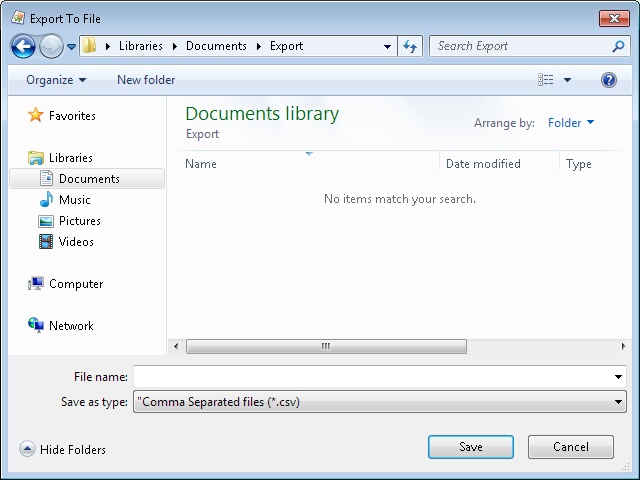The image size is (640, 480).
Task: Click the Cancel button
Action: click(571, 447)
